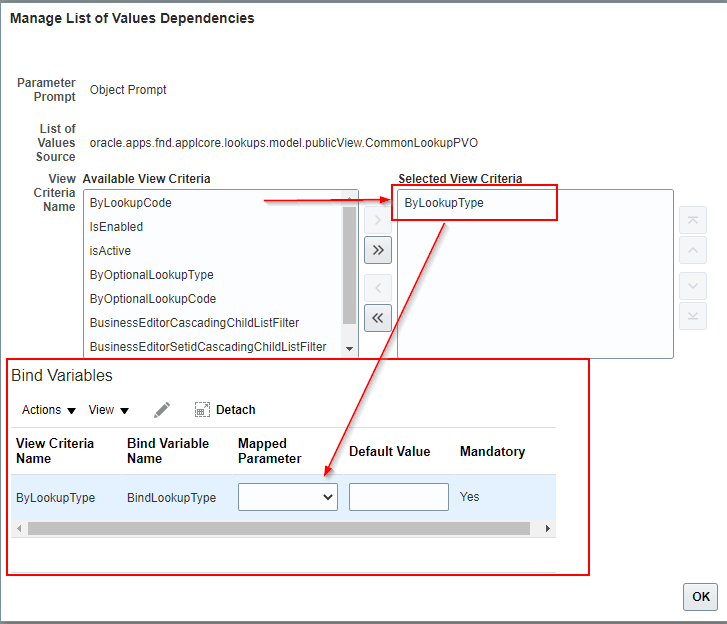Image resolution: width=727 pixels, height=624 pixels.
Task: Open the View menu
Action: click(x=108, y=410)
